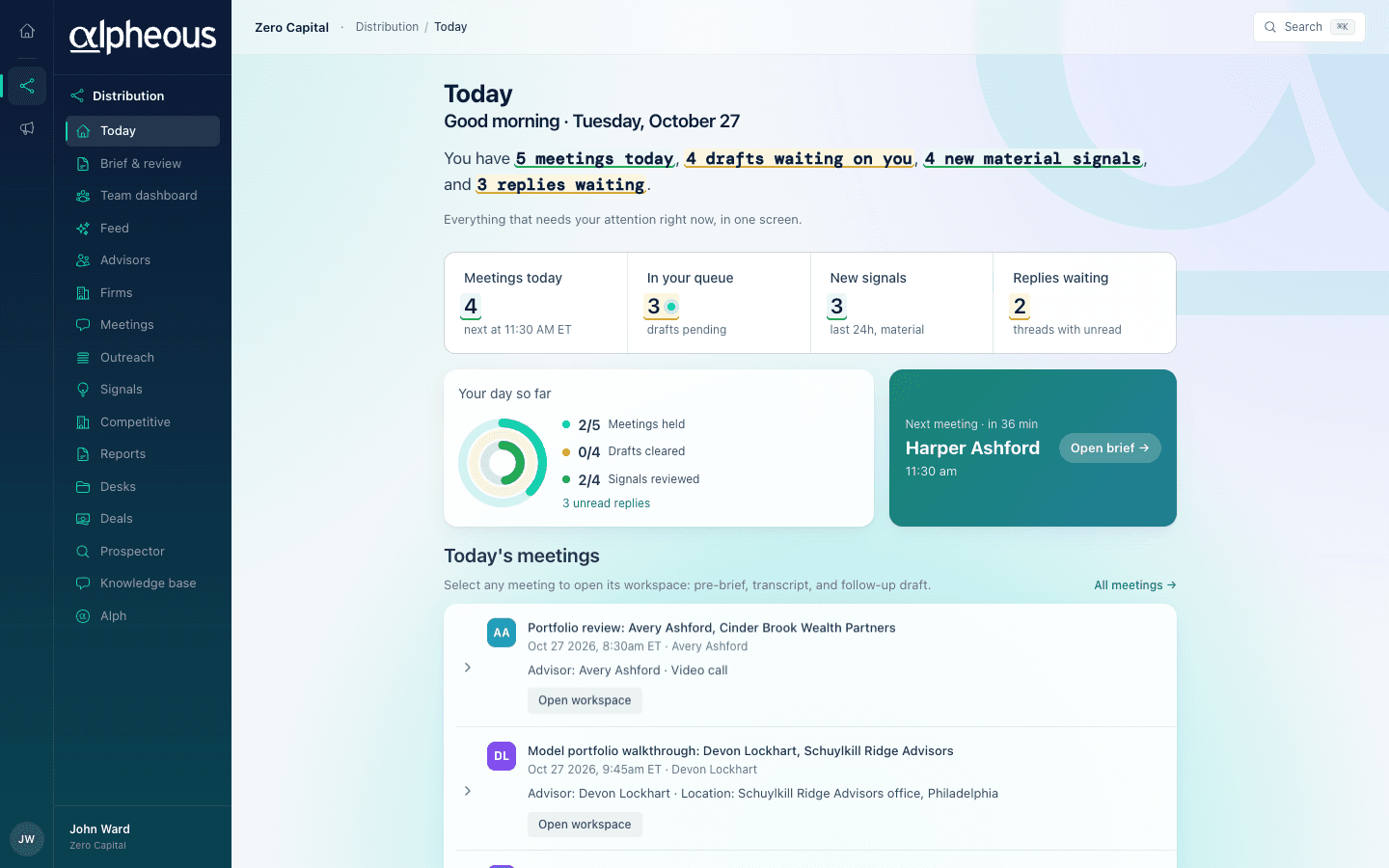Click the Firms building icon

(x=83, y=293)
